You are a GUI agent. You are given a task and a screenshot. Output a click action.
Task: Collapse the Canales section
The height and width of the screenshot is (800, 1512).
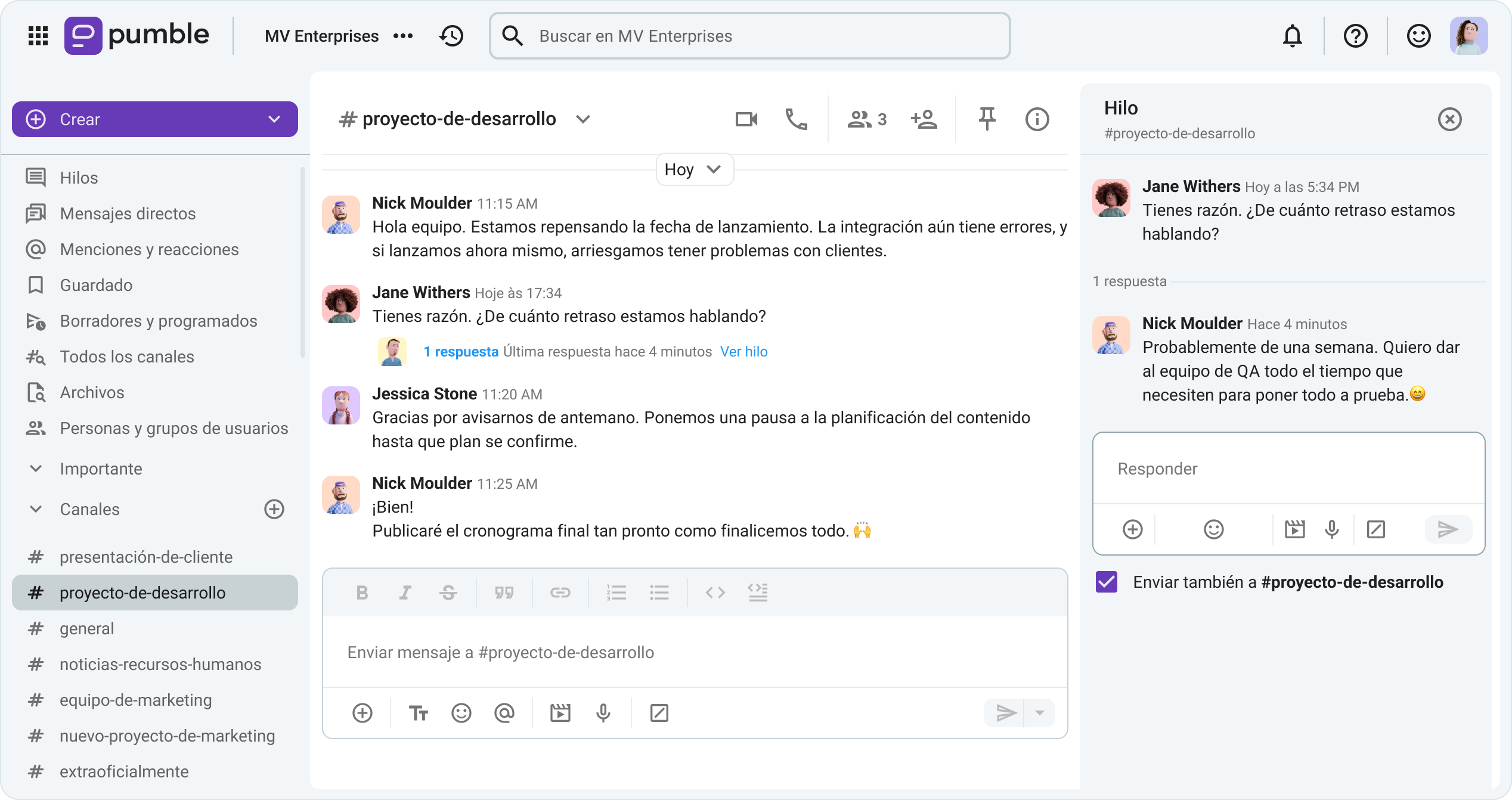pyautogui.click(x=36, y=509)
